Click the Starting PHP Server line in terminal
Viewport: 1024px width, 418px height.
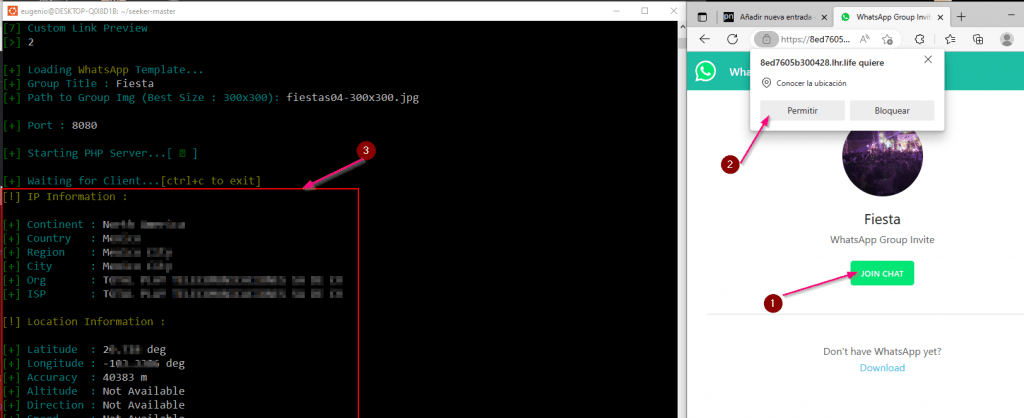pyautogui.click(x=101, y=153)
